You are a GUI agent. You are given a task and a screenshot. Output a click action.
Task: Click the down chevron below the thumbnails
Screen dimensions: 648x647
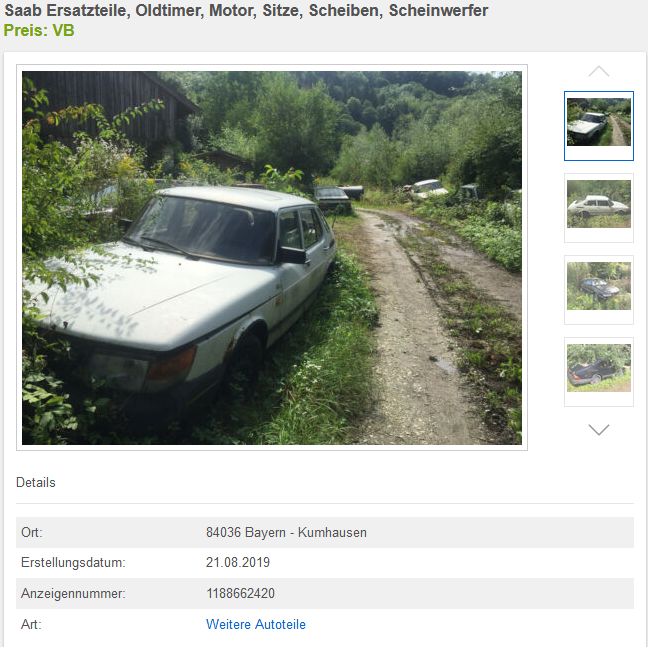point(598,430)
